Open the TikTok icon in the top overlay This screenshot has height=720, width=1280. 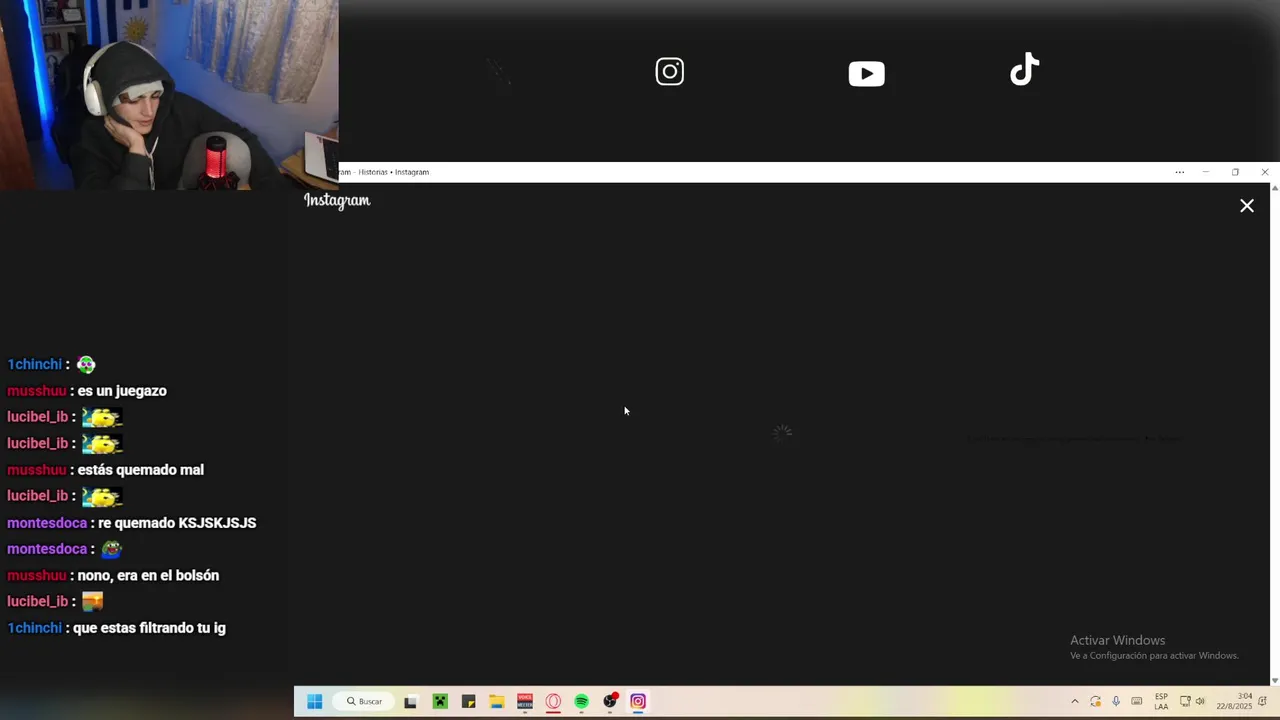coord(1025,70)
